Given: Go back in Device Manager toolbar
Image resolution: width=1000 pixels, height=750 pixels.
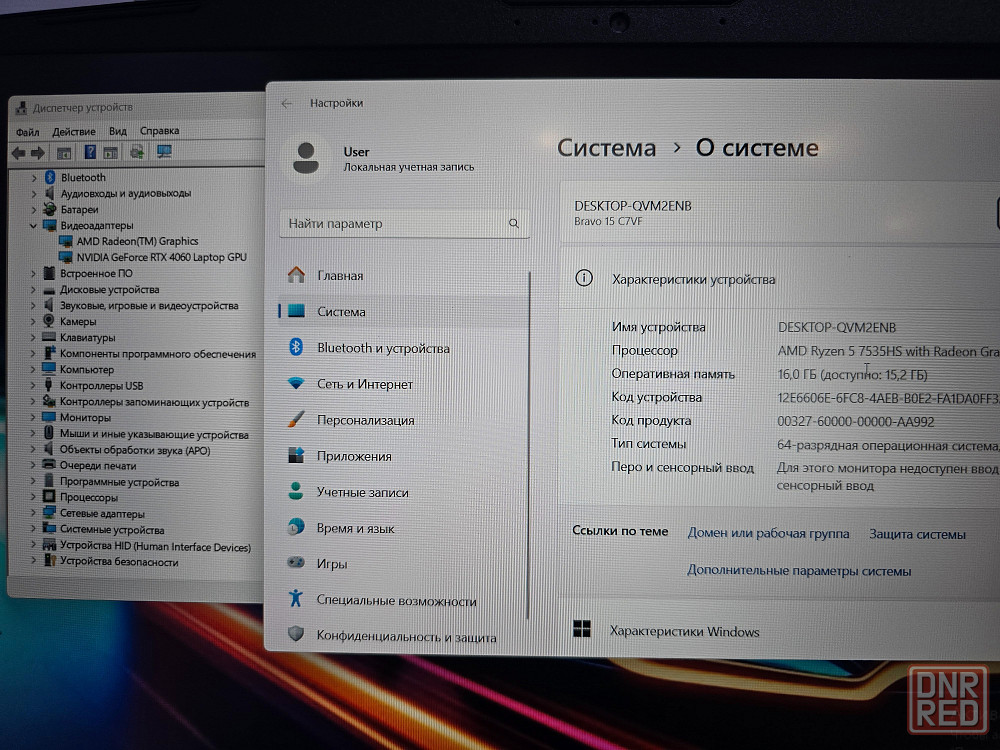Looking at the screenshot, I should point(18,153).
